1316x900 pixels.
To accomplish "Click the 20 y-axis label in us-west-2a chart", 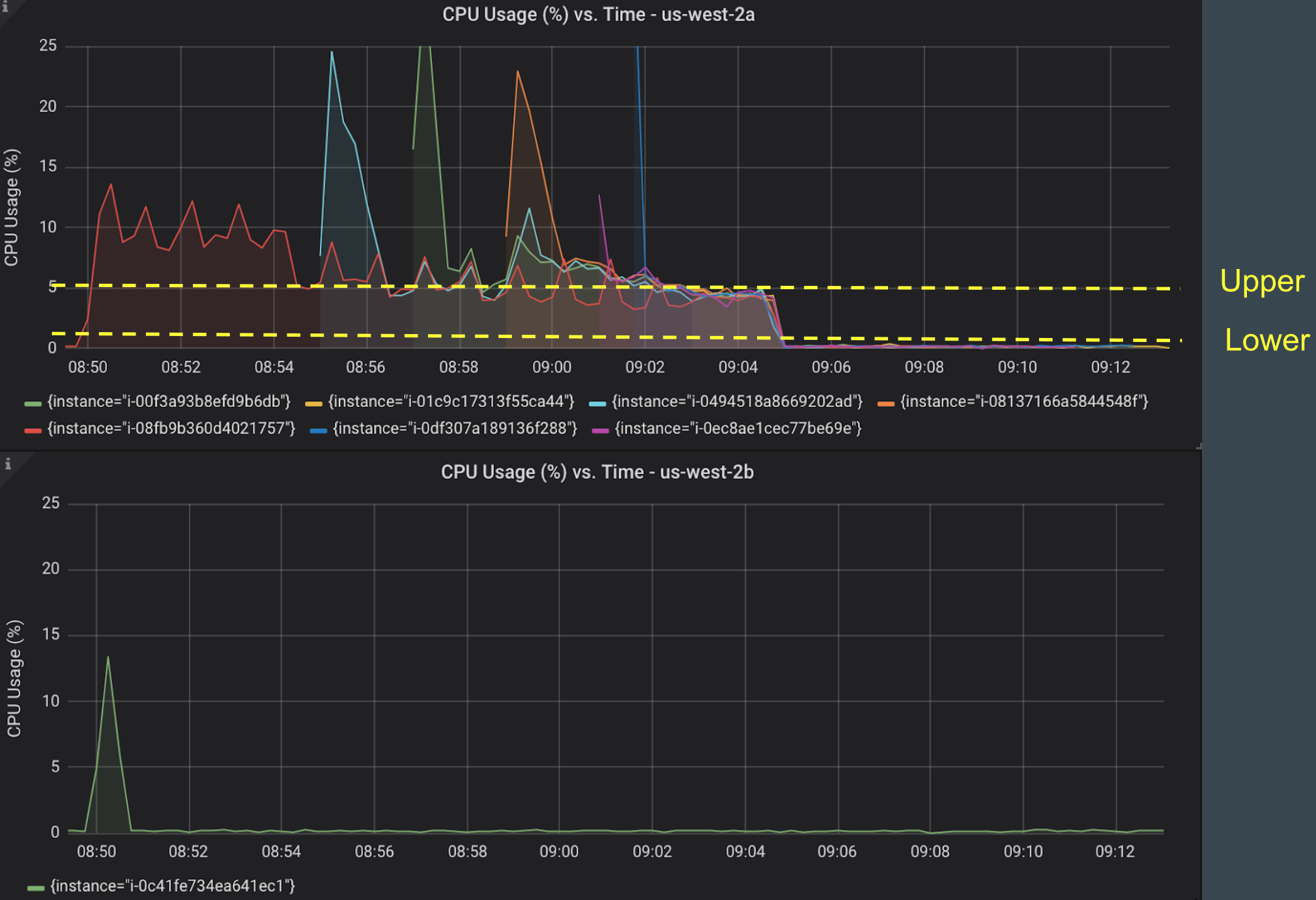I will [x=48, y=106].
